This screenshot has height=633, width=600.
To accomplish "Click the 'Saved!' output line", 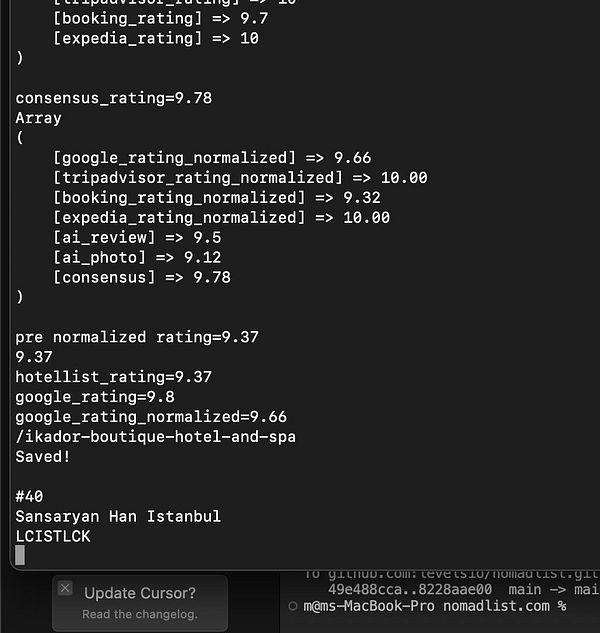I will [43, 457].
